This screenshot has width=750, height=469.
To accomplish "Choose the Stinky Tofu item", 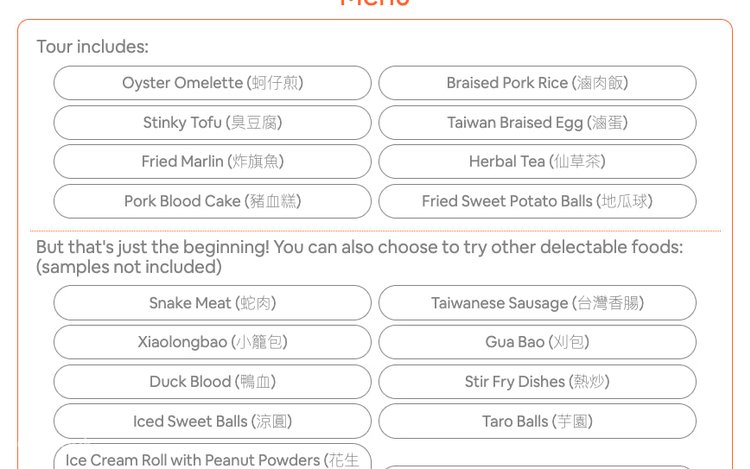I will [212, 123].
